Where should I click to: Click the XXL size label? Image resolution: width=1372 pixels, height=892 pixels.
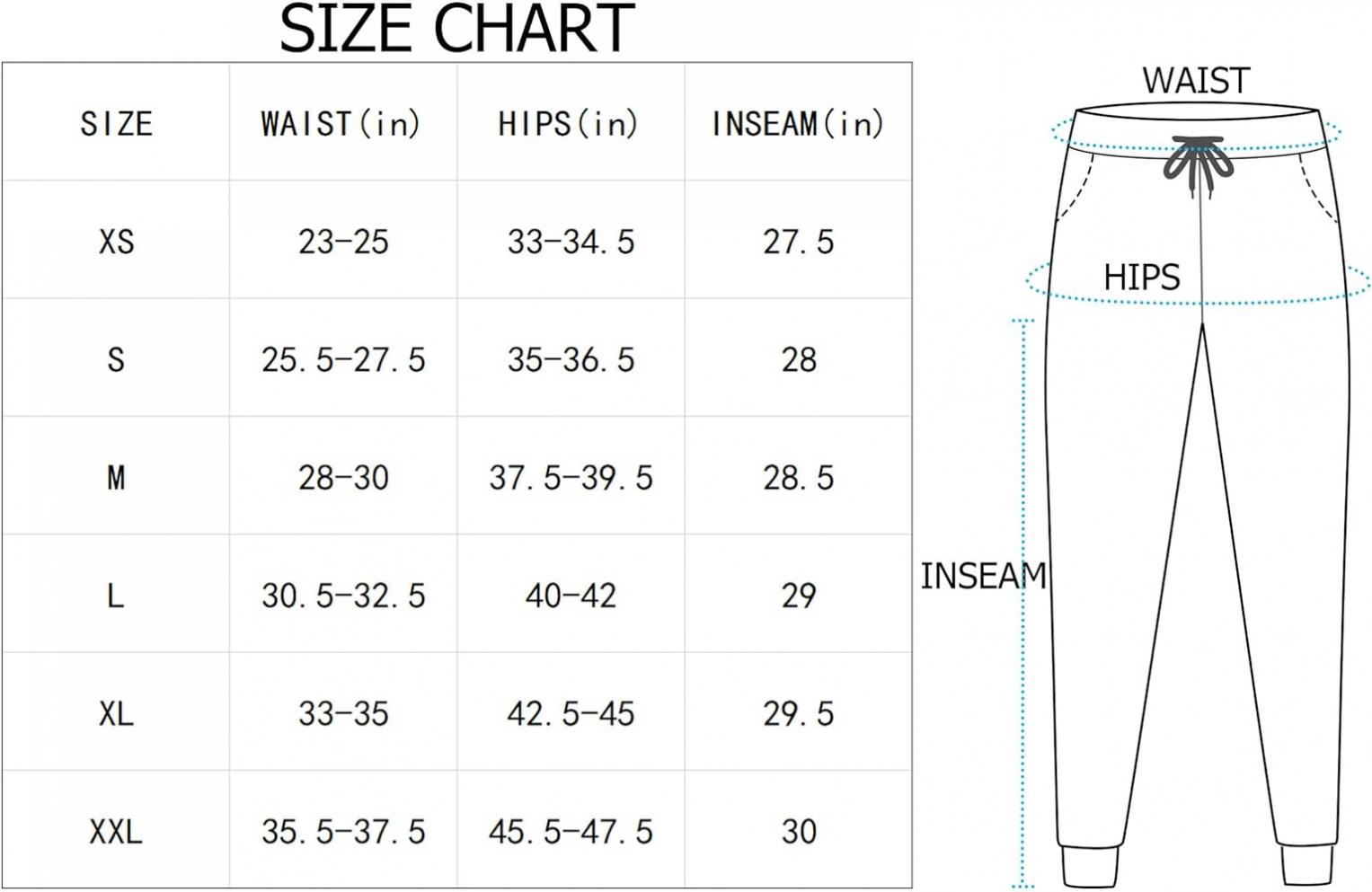tap(116, 832)
